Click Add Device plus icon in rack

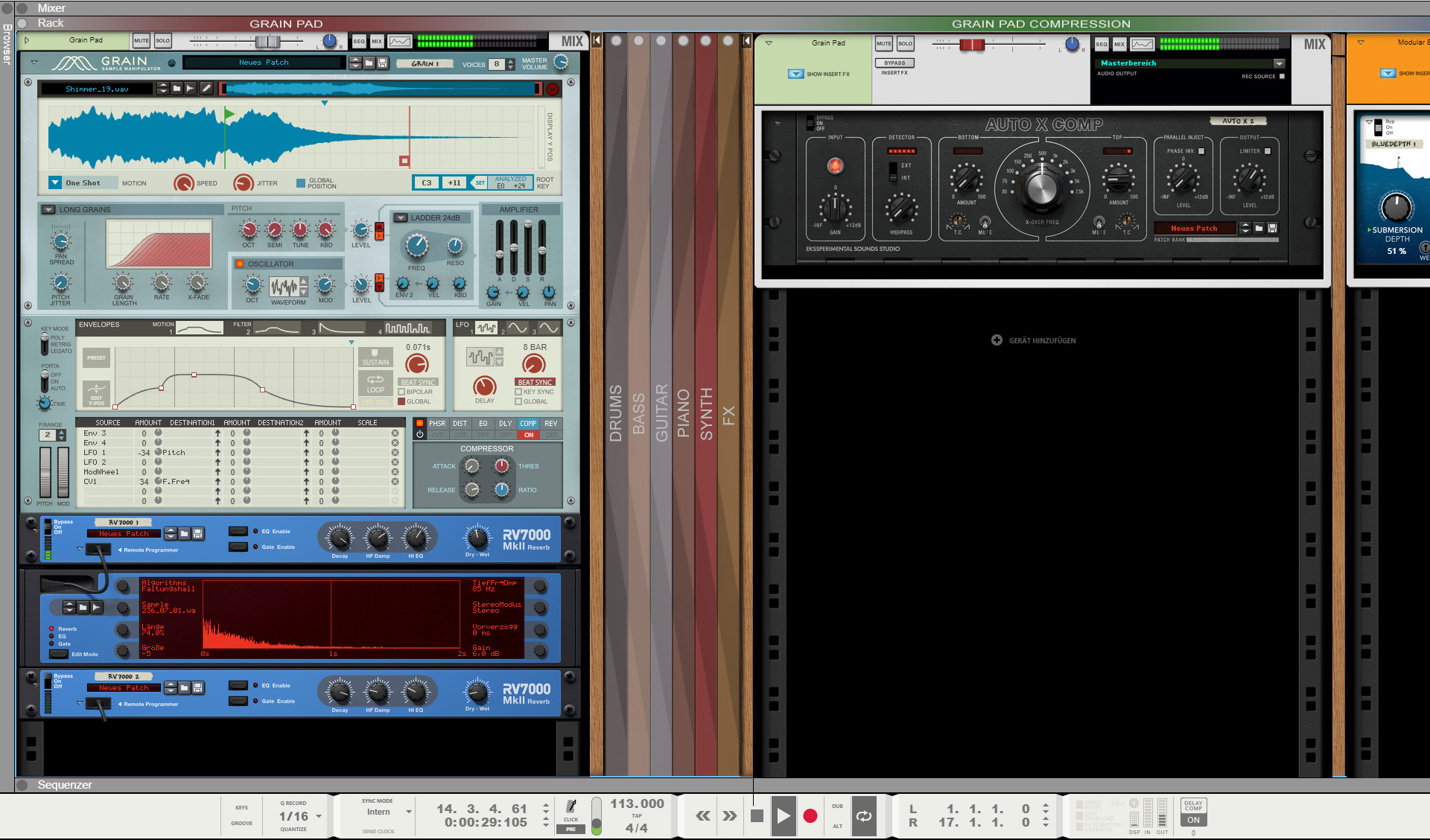pyautogui.click(x=997, y=340)
